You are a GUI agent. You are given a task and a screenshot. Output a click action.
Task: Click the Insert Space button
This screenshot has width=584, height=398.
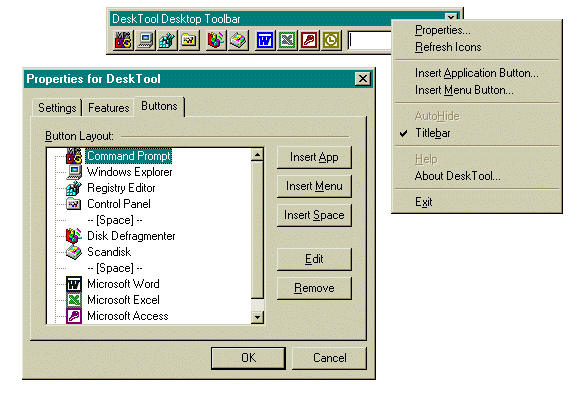[314, 215]
